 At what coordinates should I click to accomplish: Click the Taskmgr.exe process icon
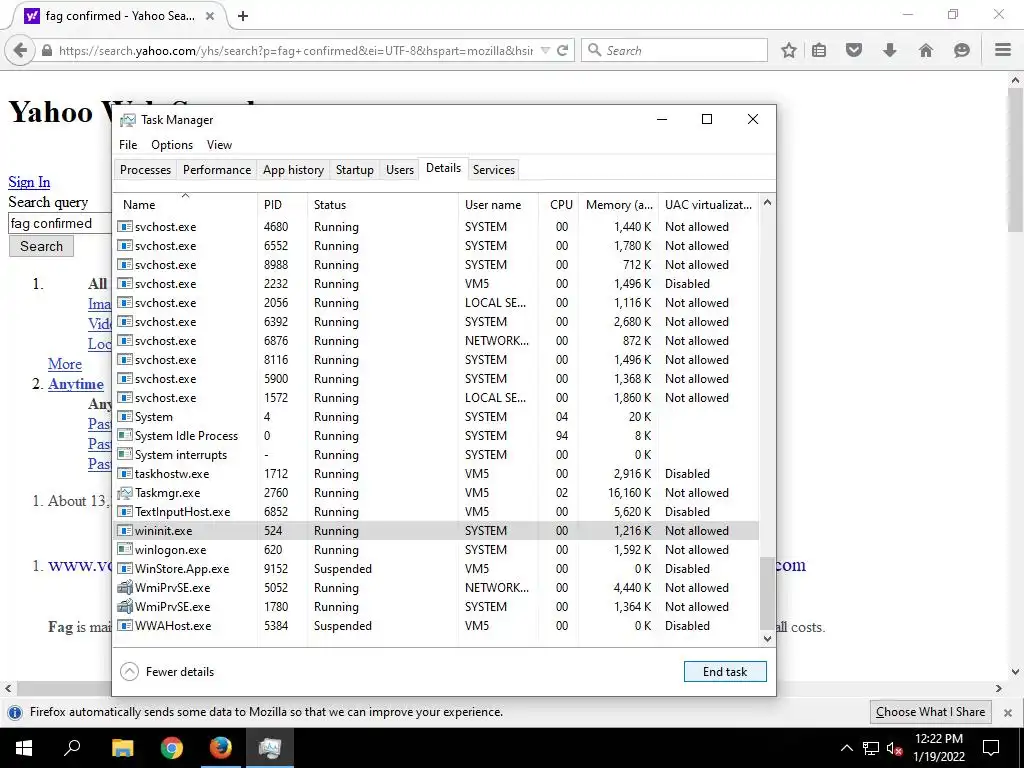(125, 492)
